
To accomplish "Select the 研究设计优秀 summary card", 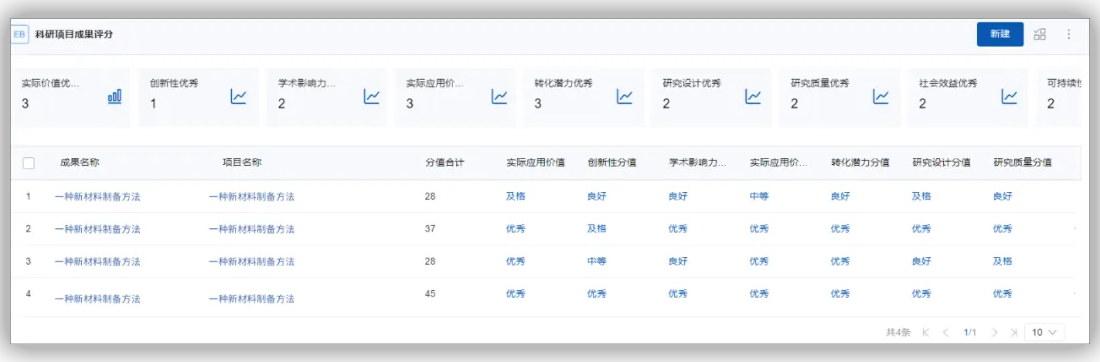I will pos(712,98).
